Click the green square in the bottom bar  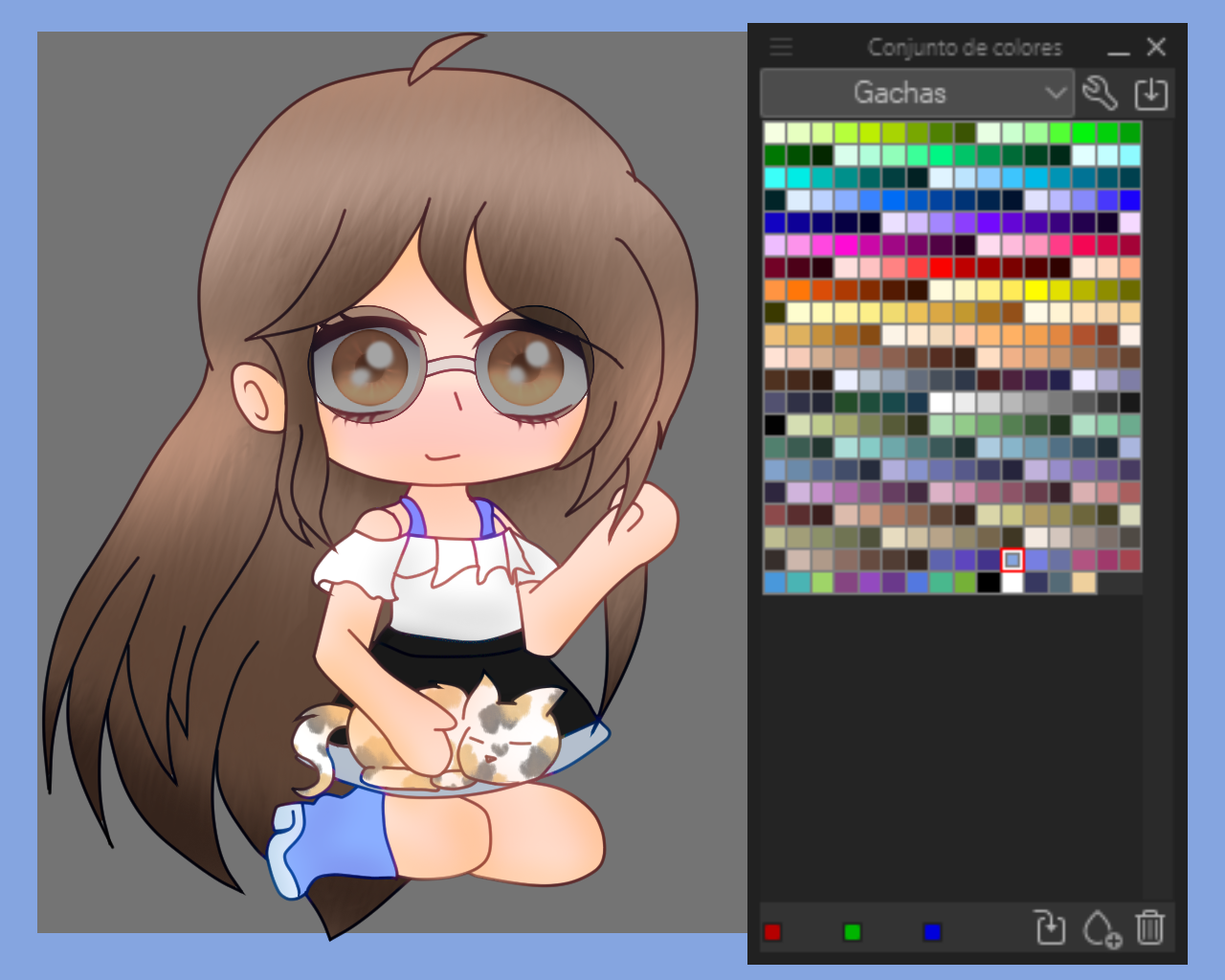(853, 932)
